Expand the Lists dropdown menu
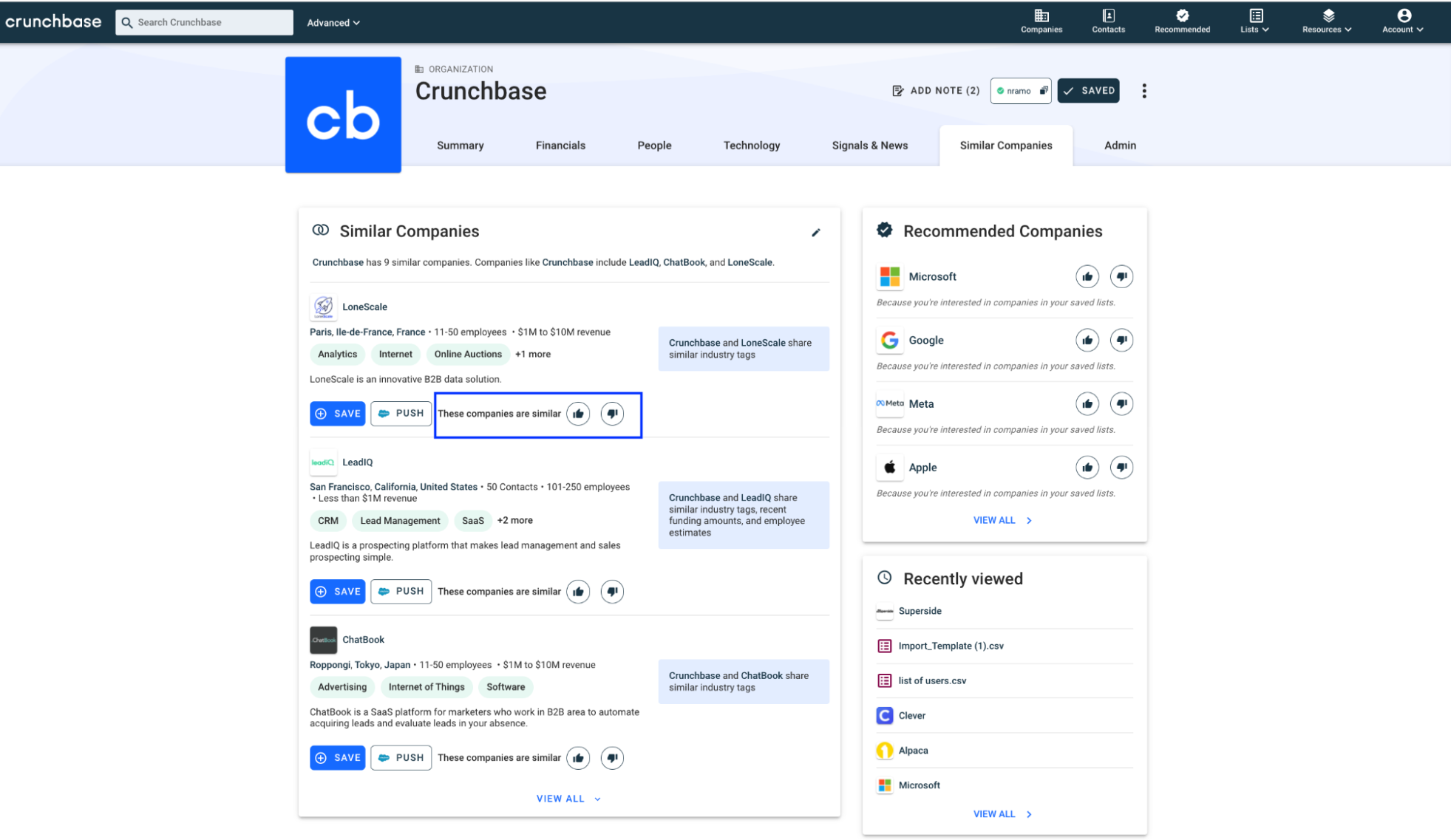 pos(1254,21)
